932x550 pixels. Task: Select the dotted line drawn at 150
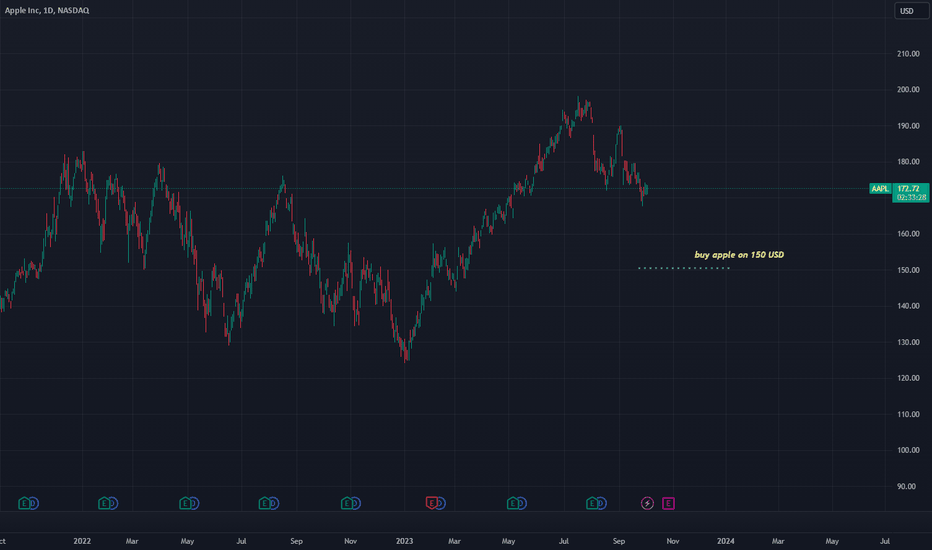[684, 268]
